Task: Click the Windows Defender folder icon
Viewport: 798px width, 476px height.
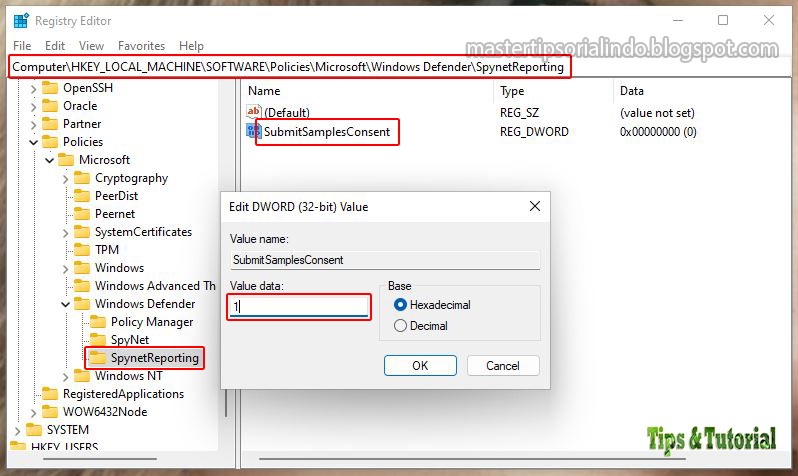Action: tap(81, 303)
